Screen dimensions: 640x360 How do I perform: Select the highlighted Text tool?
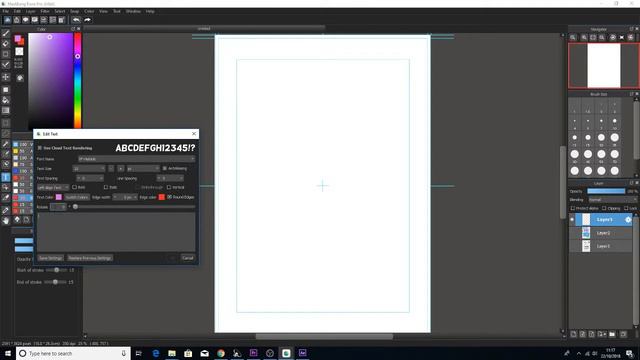(x=6, y=177)
